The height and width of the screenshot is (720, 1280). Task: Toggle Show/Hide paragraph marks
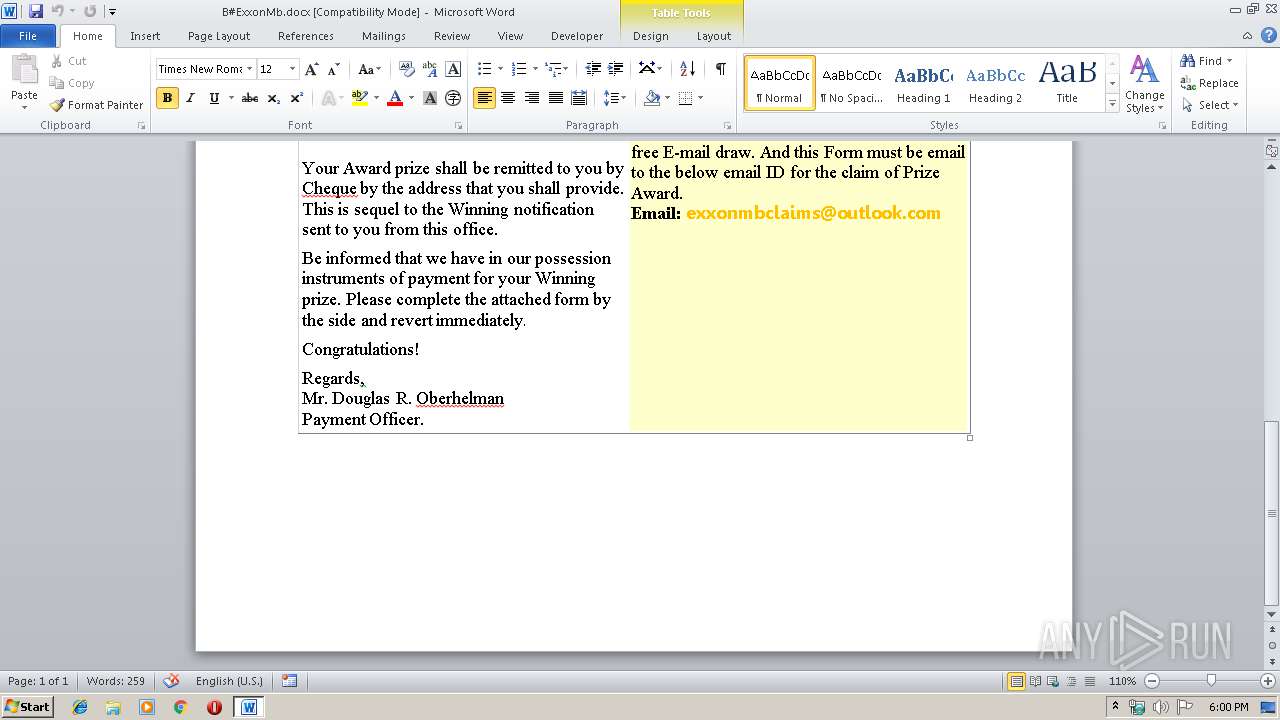coord(720,69)
